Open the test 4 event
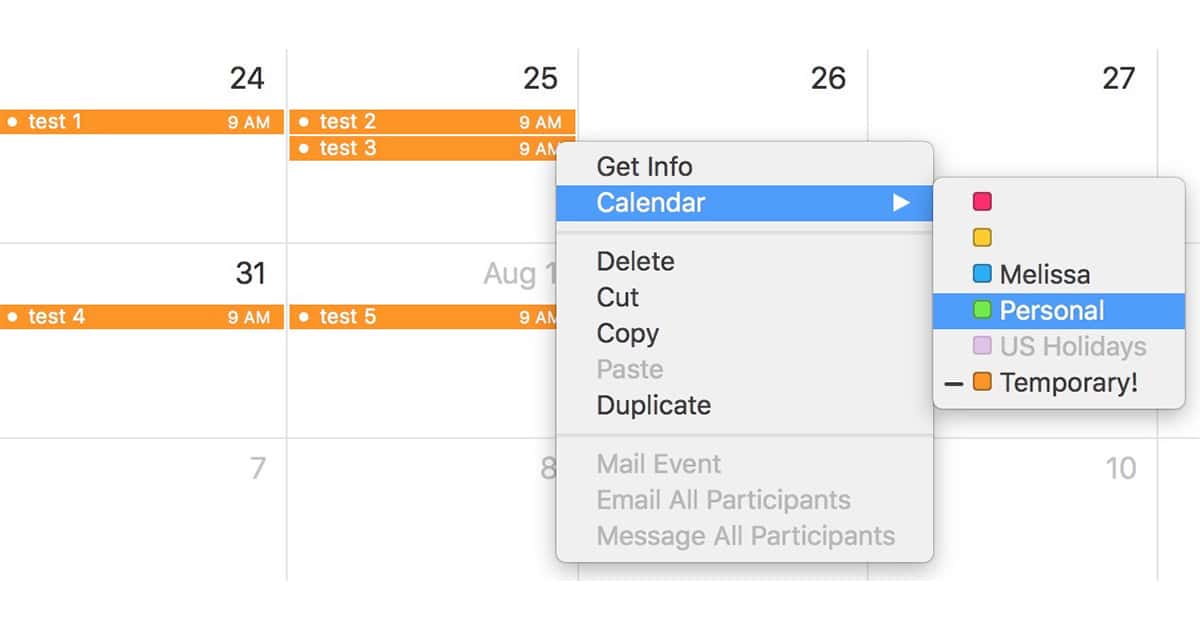Screen dimensions: 1200x630 click(x=140, y=317)
